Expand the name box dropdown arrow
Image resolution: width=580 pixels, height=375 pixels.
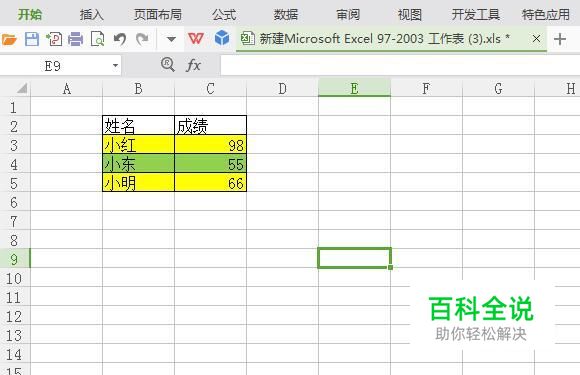pos(115,66)
